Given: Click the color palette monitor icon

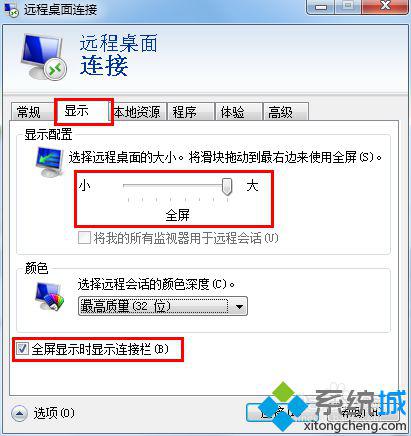Looking at the screenshot, I should (50, 296).
